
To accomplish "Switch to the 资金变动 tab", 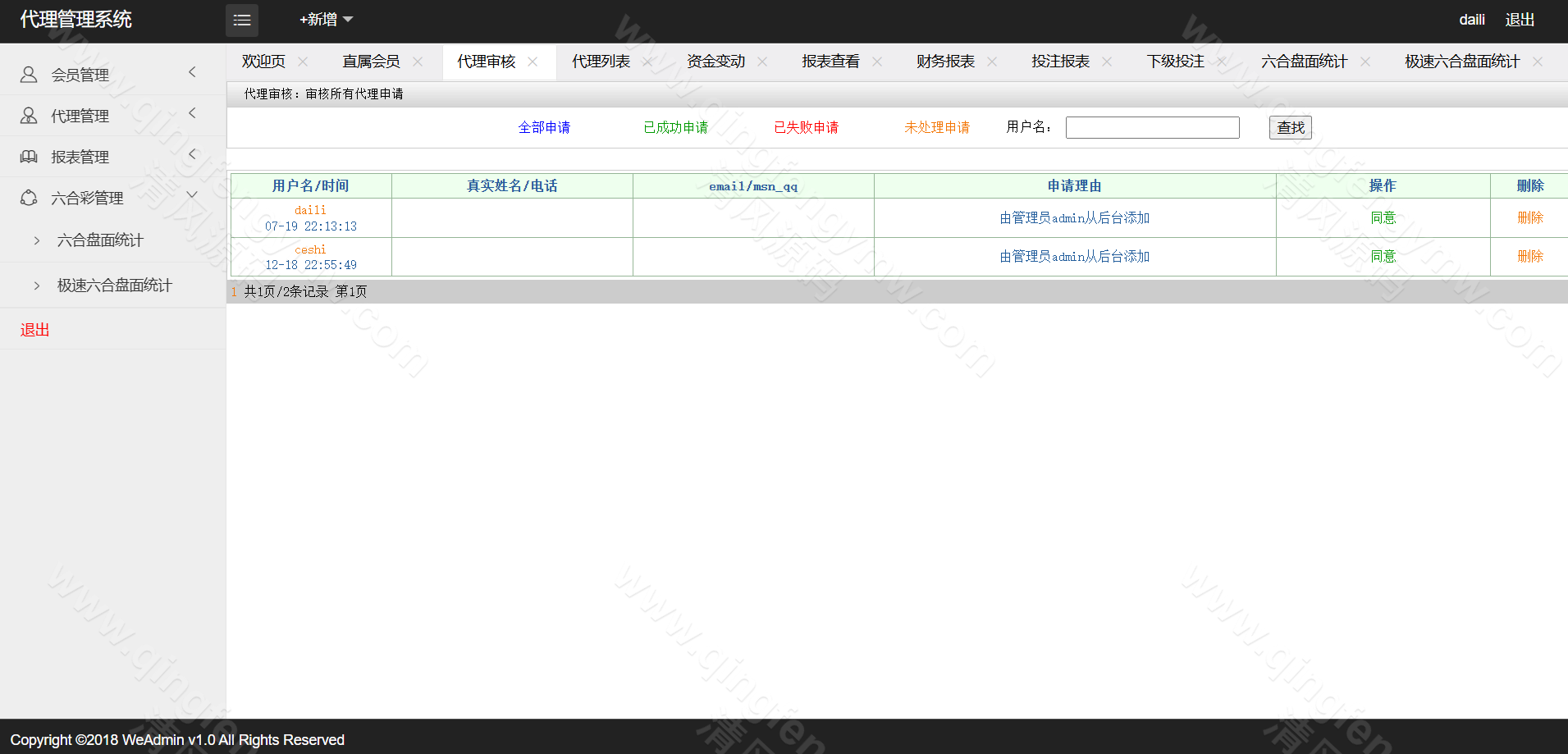I will coord(715,62).
